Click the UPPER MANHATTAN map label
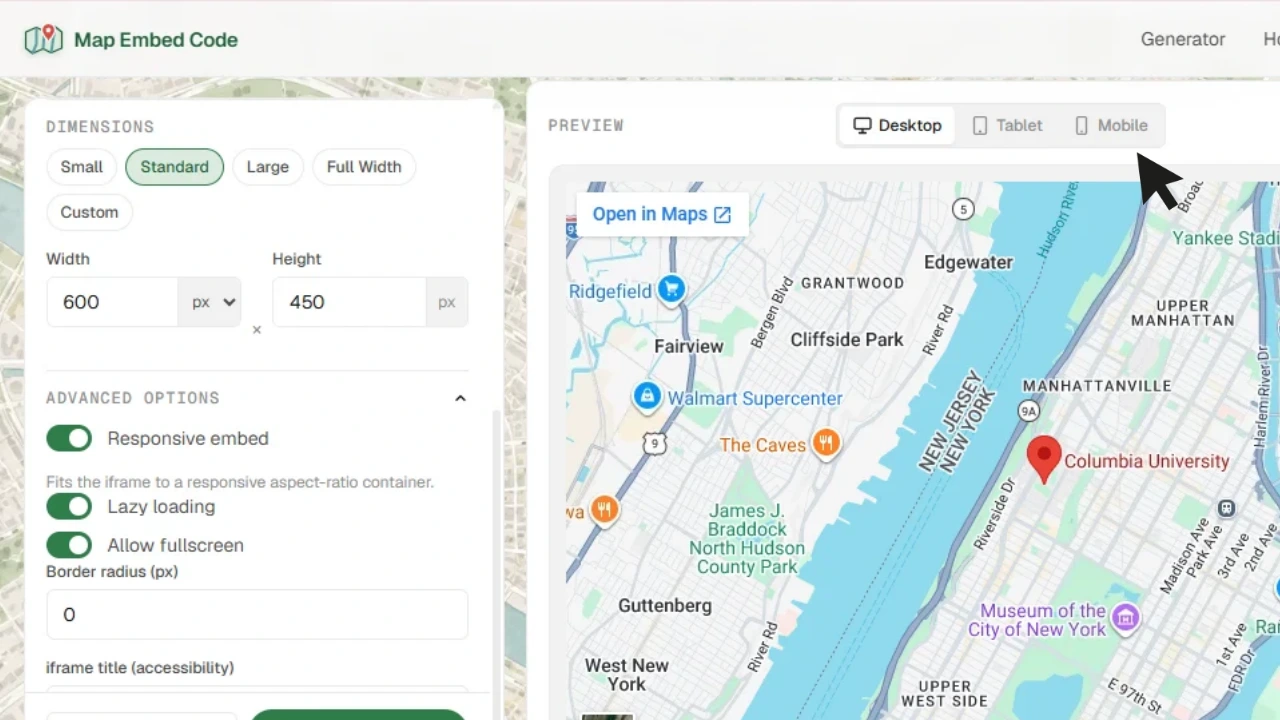 click(1182, 313)
